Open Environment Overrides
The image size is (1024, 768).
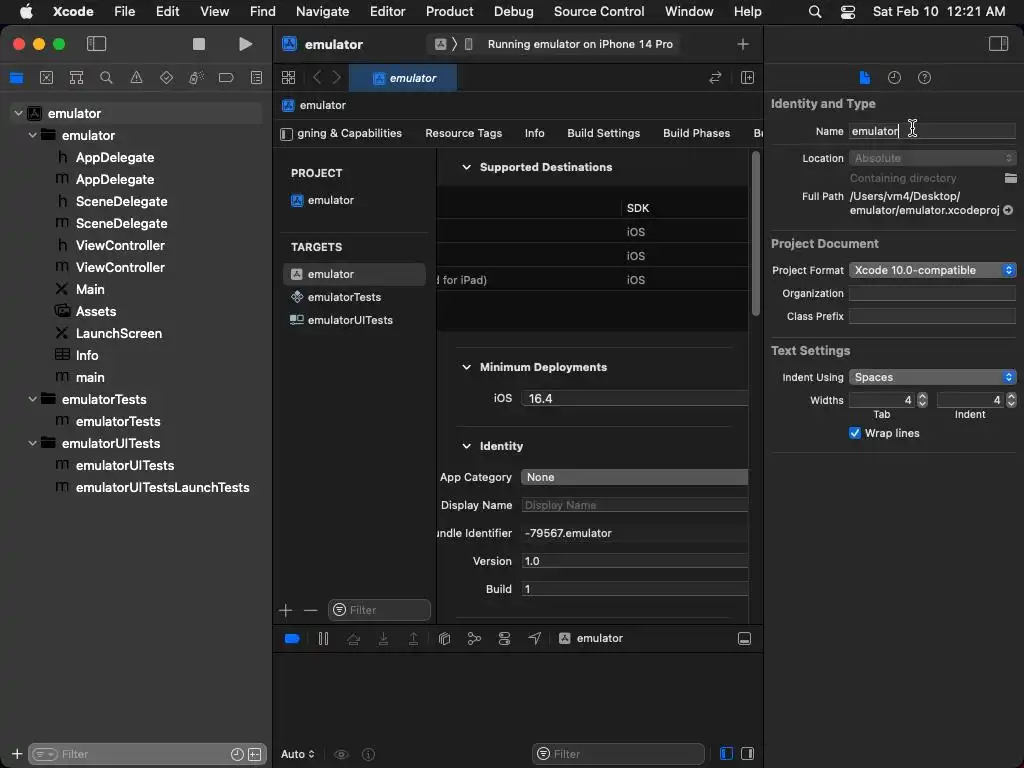pyautogui.click(x=504, y=639)
